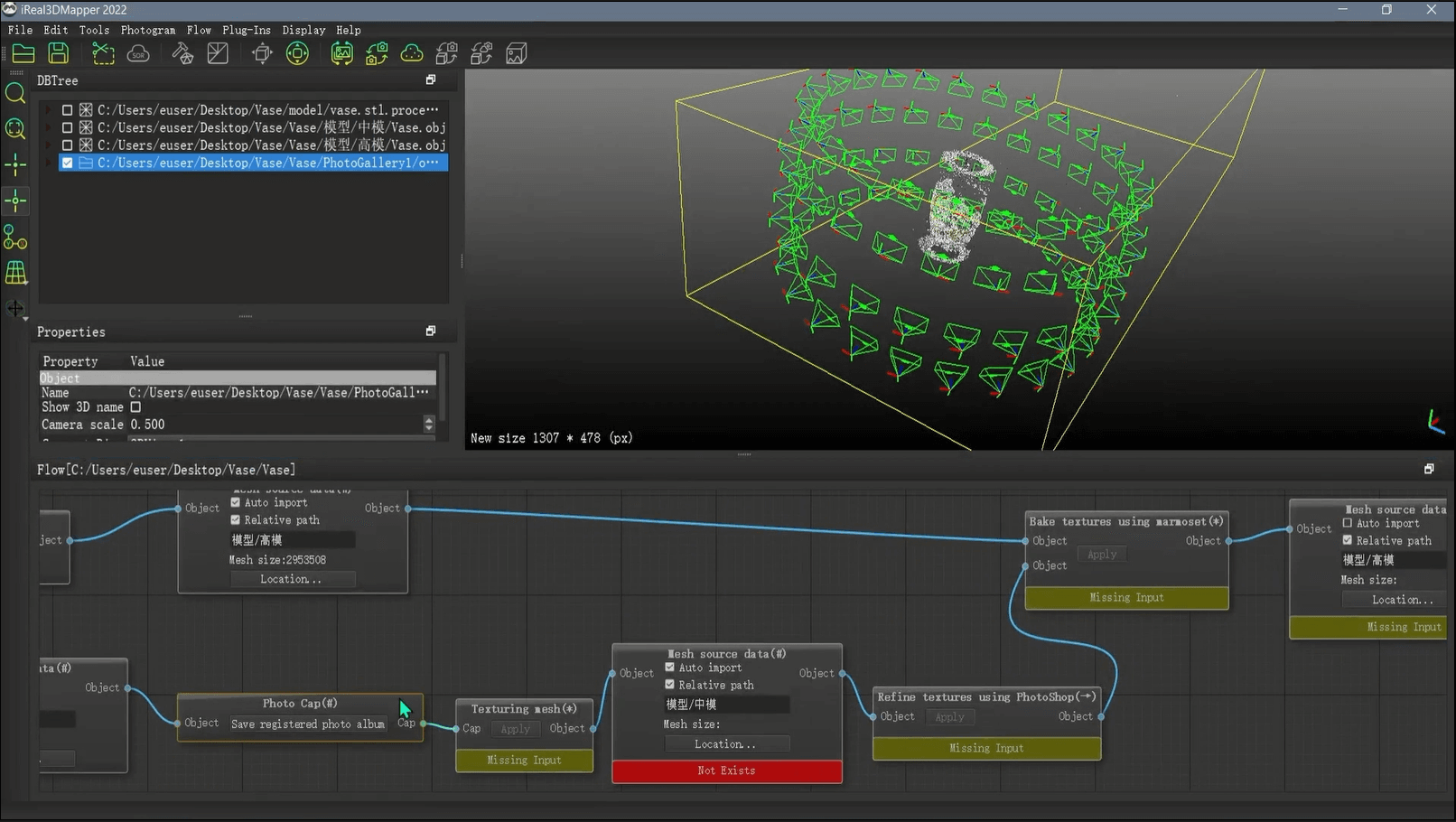Open the File menu
Screen dimensions: 1456x822
pos(20,30)
